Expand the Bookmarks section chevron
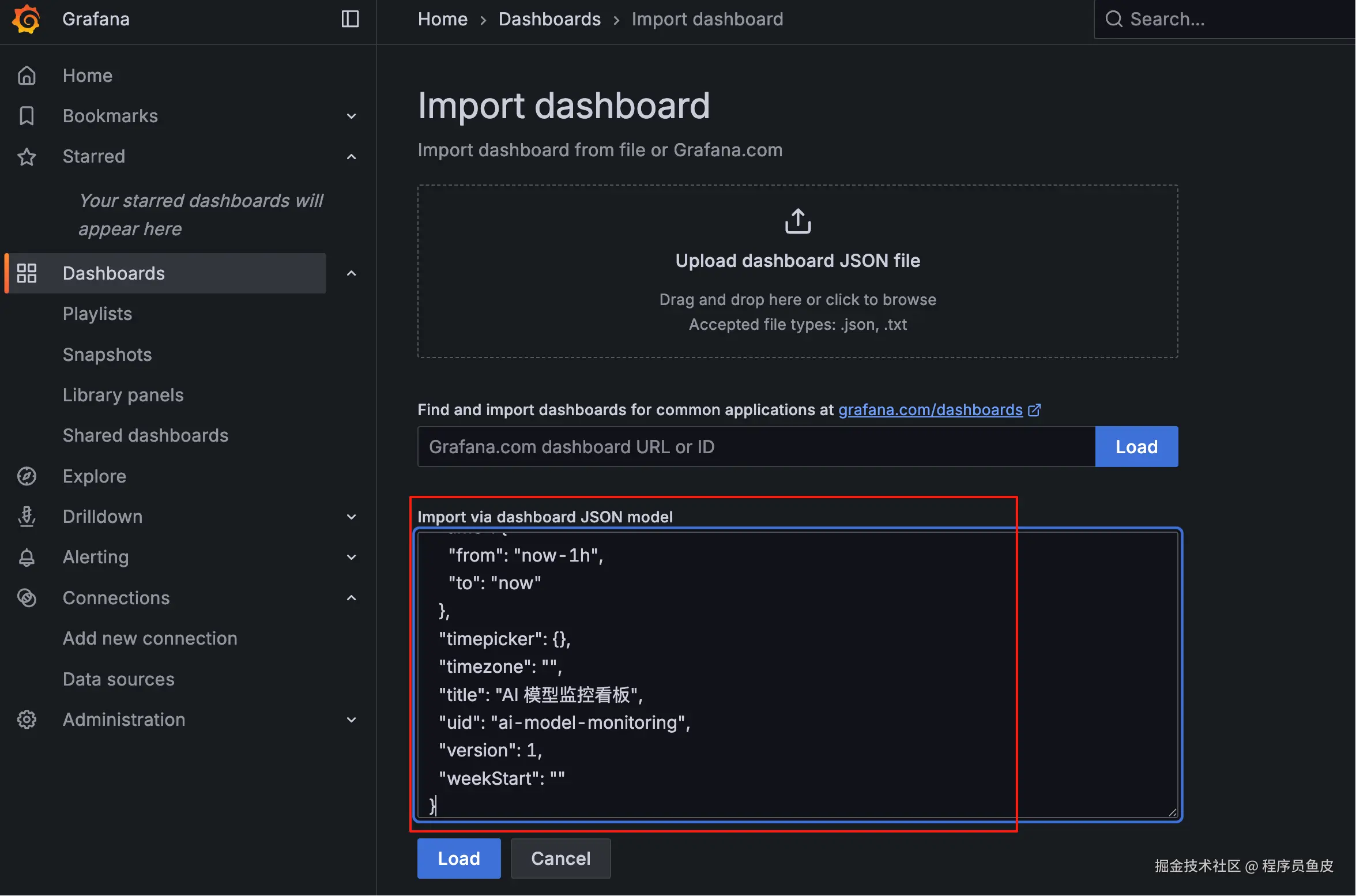1356x896 pixels. (x=351, y=116)
